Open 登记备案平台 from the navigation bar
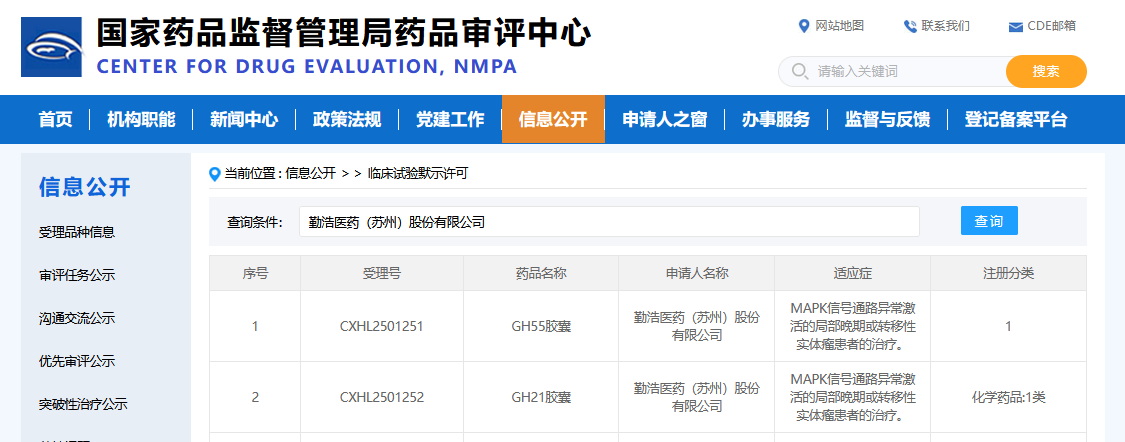 [x=1015, y=120]
